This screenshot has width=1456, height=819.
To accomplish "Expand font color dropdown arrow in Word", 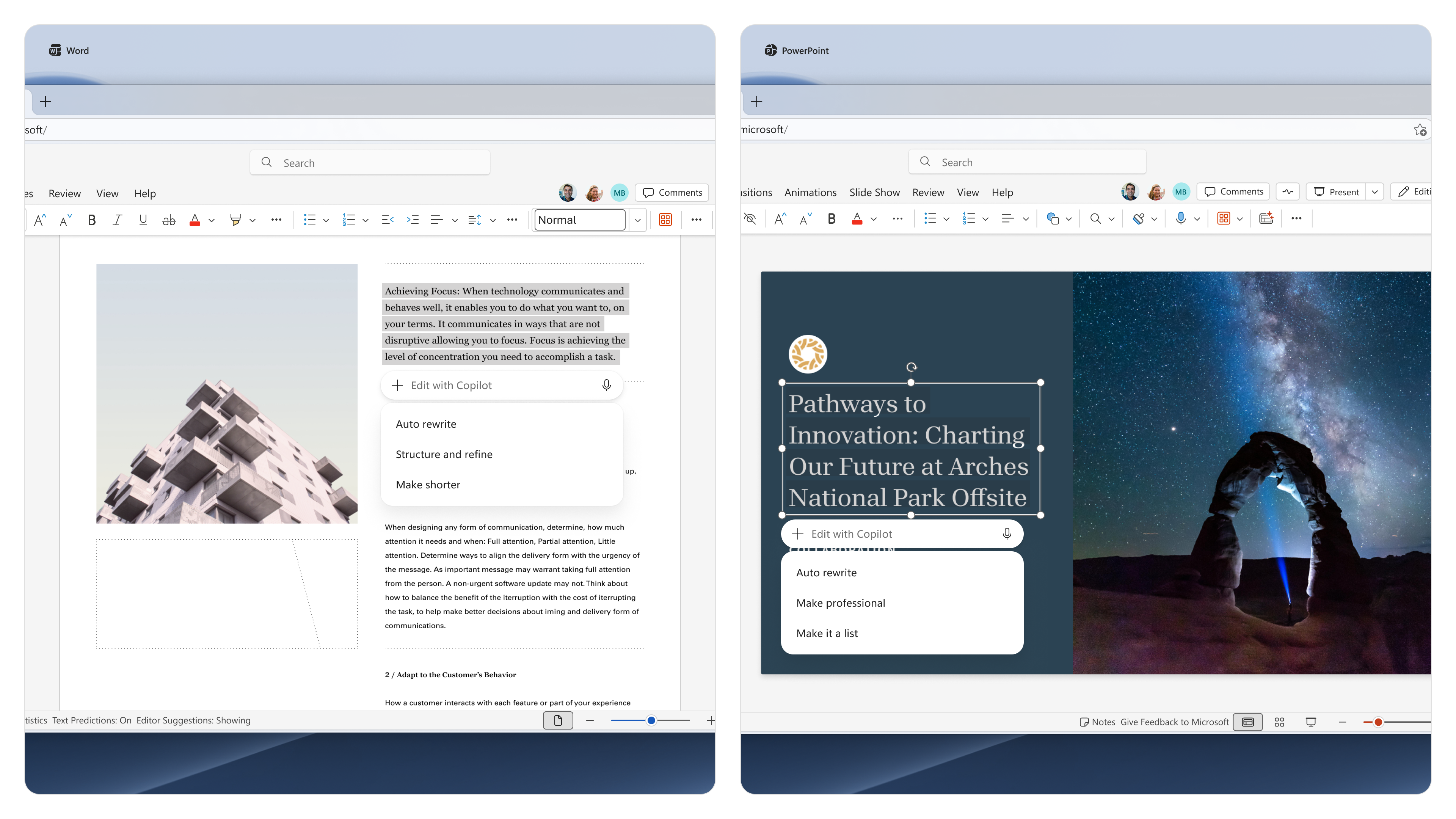I will [x=212, y=220].
